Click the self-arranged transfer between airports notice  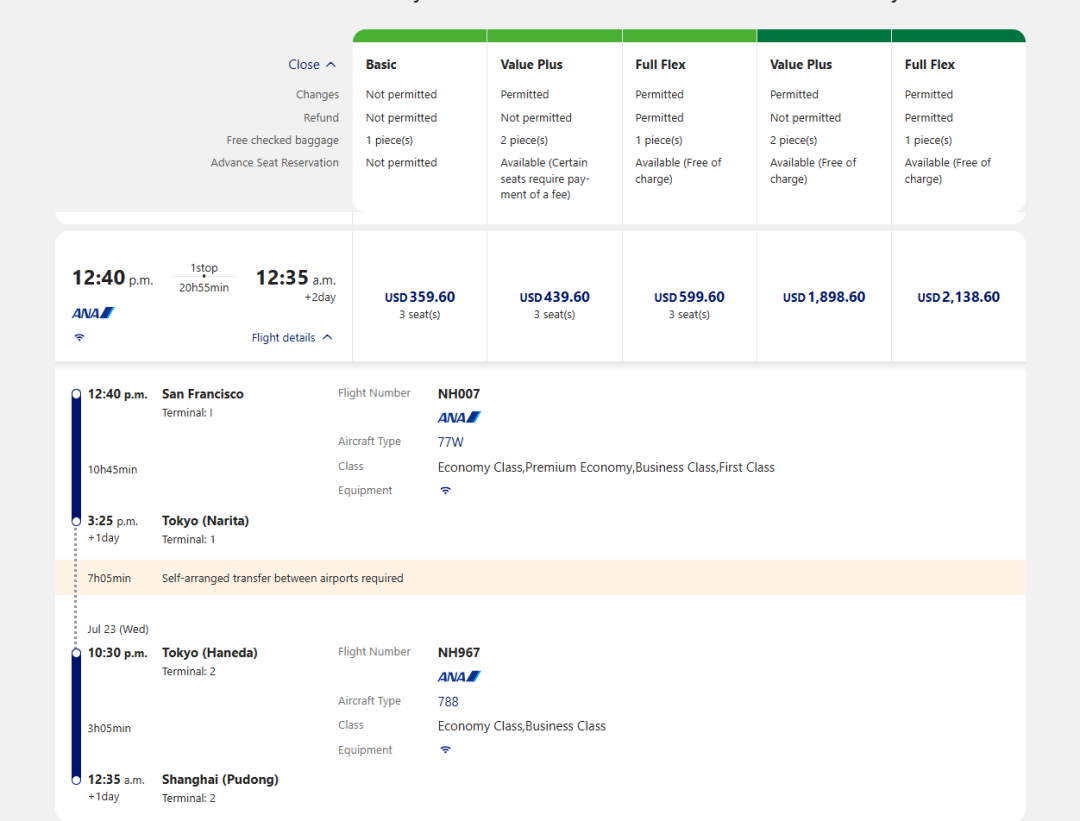(x=283, y=578)
